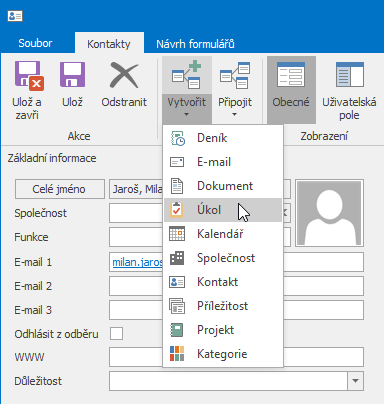Expand the Důležitost combo box arrow
Screen dimensions: 384x404
tap(355, 381)
